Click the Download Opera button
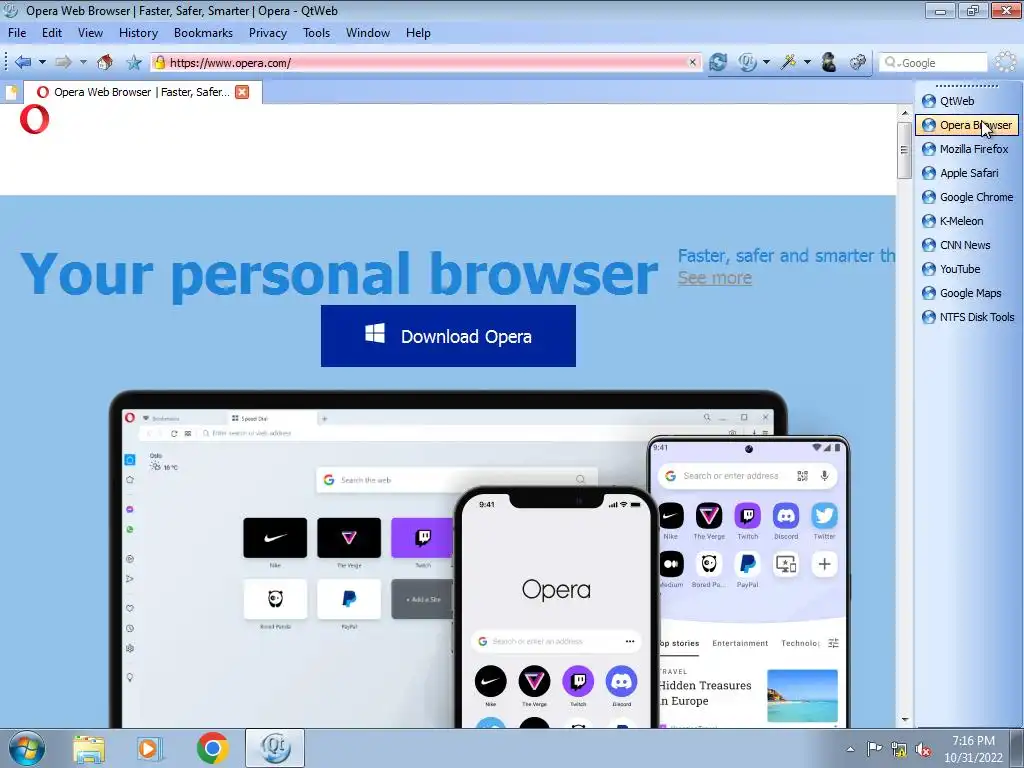Screen dimensions: 1024x768 [x=448, y=336]
